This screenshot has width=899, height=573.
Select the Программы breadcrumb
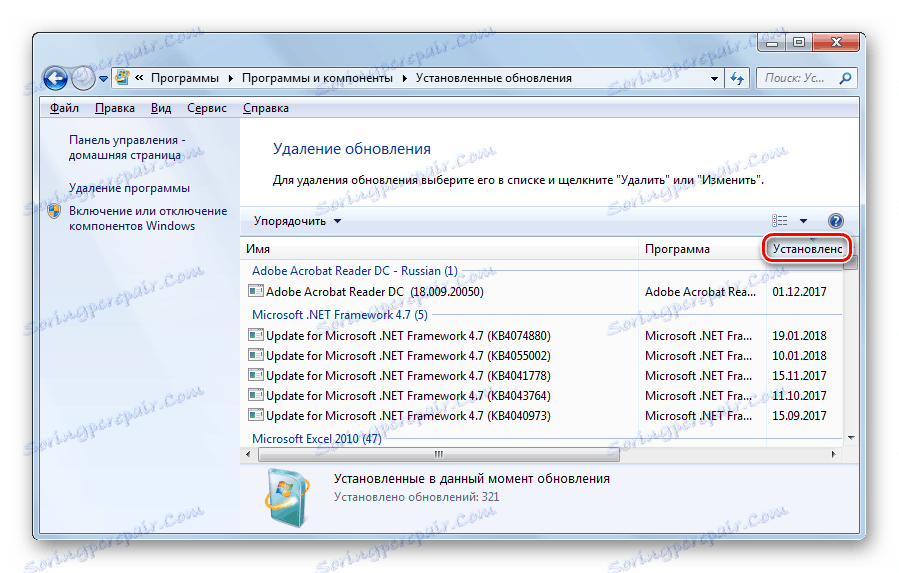point(185,79)
